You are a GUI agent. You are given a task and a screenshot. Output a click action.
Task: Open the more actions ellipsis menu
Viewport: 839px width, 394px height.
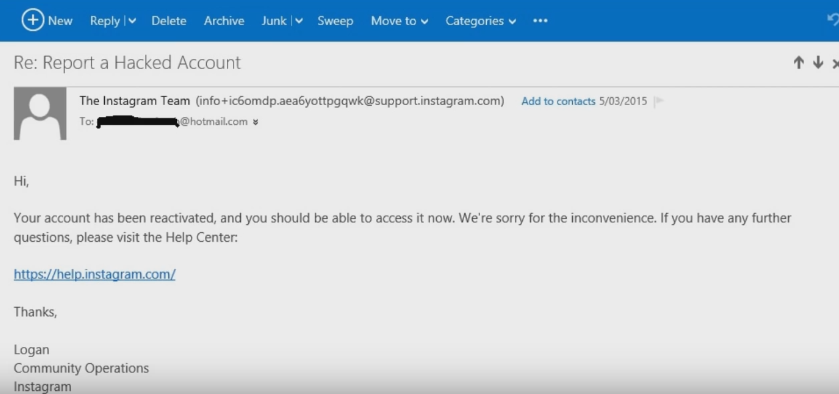(x=540, y=21)
